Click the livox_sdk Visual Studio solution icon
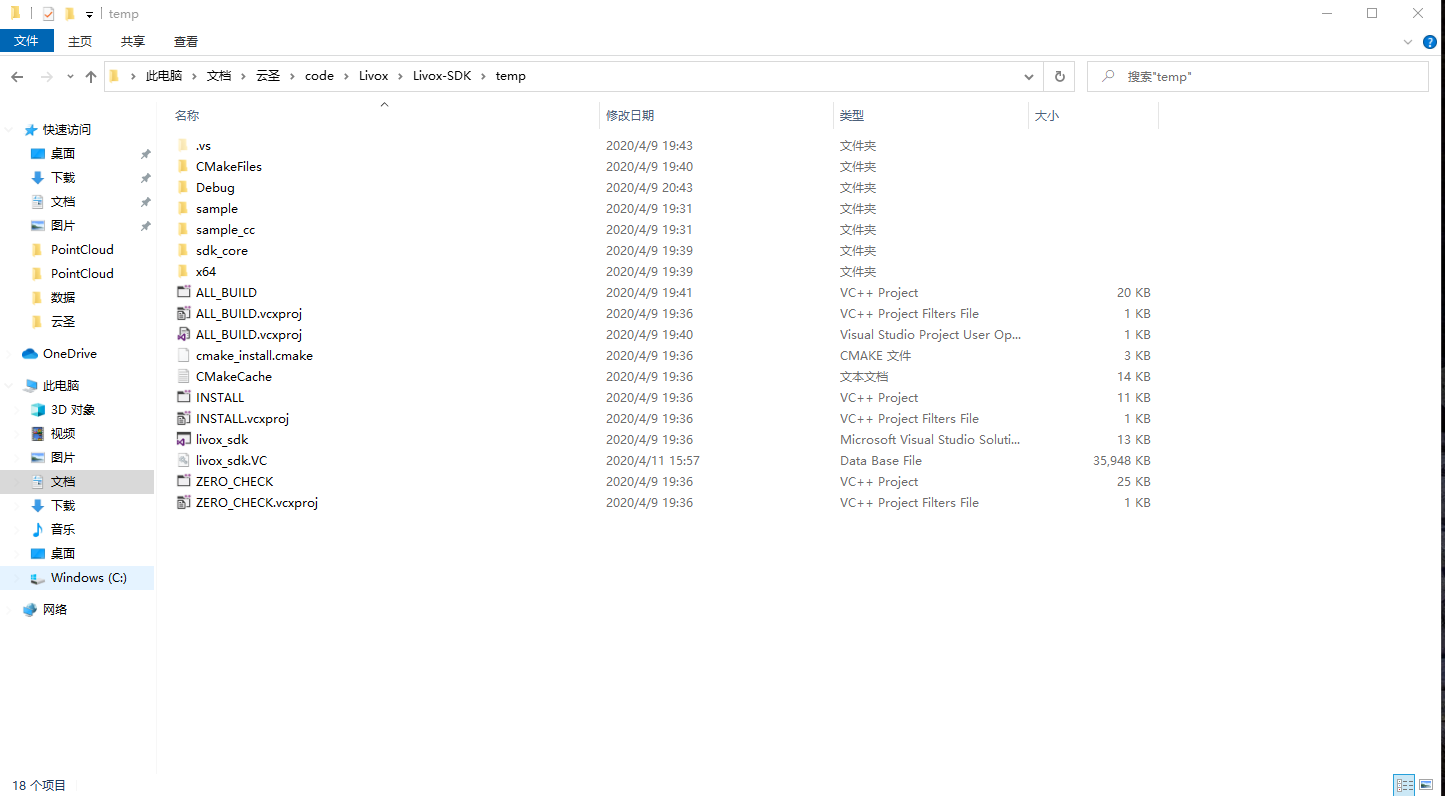This screenshot has width=1445, height=796. 183,439
